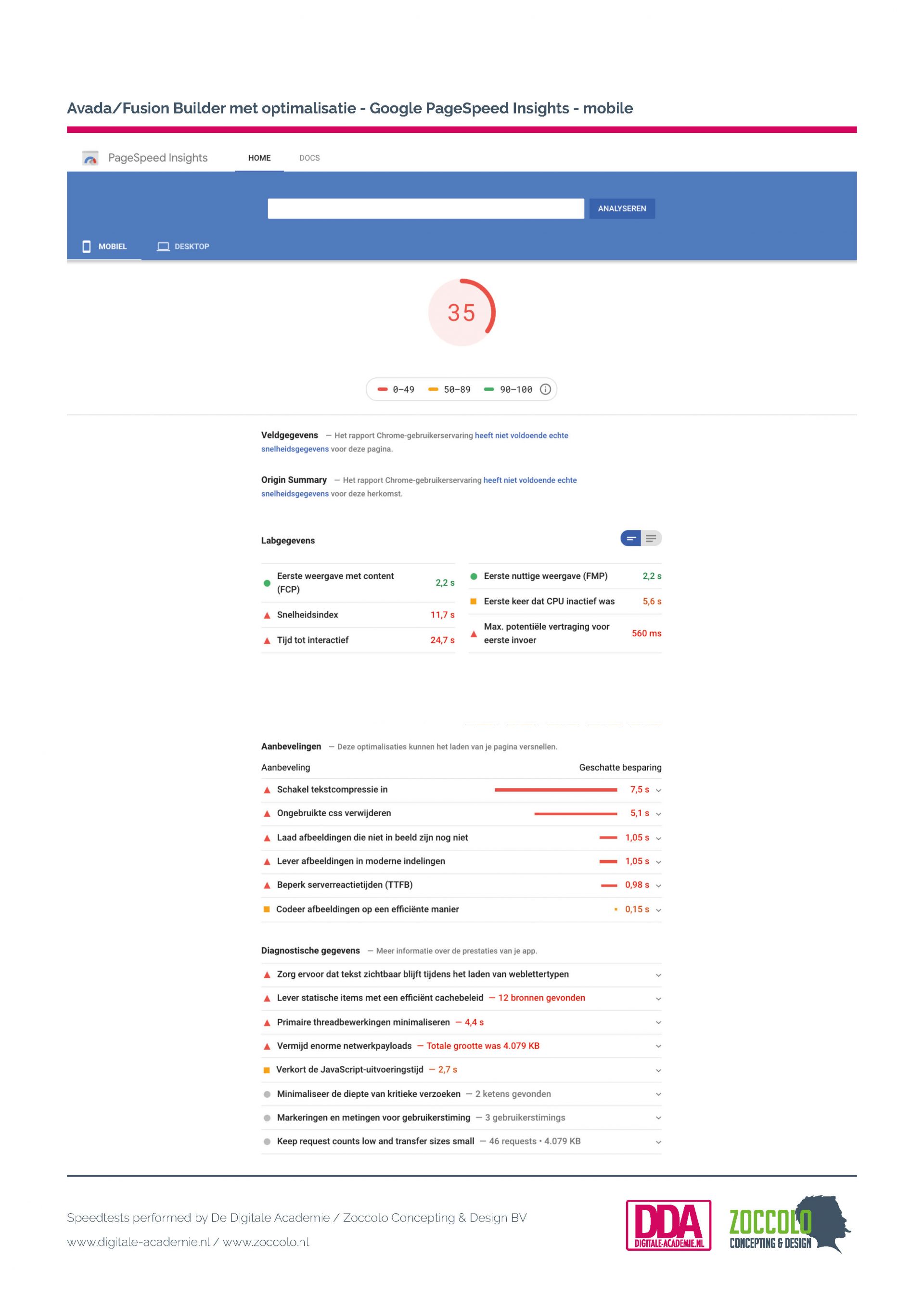Click Markeringen en metingen grey dot icon
Viewport: 924px width, 1296px height.
[x=267, y=1118]
